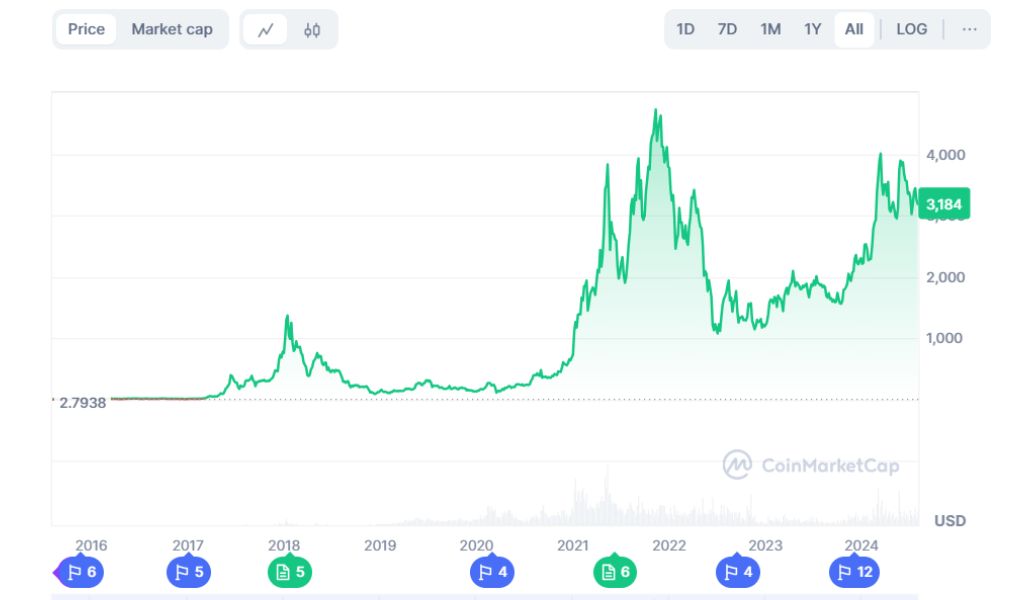Toggle the LOG scale option
The width and height of the screenshot is (1020, 600).
[x=911, y=29]
